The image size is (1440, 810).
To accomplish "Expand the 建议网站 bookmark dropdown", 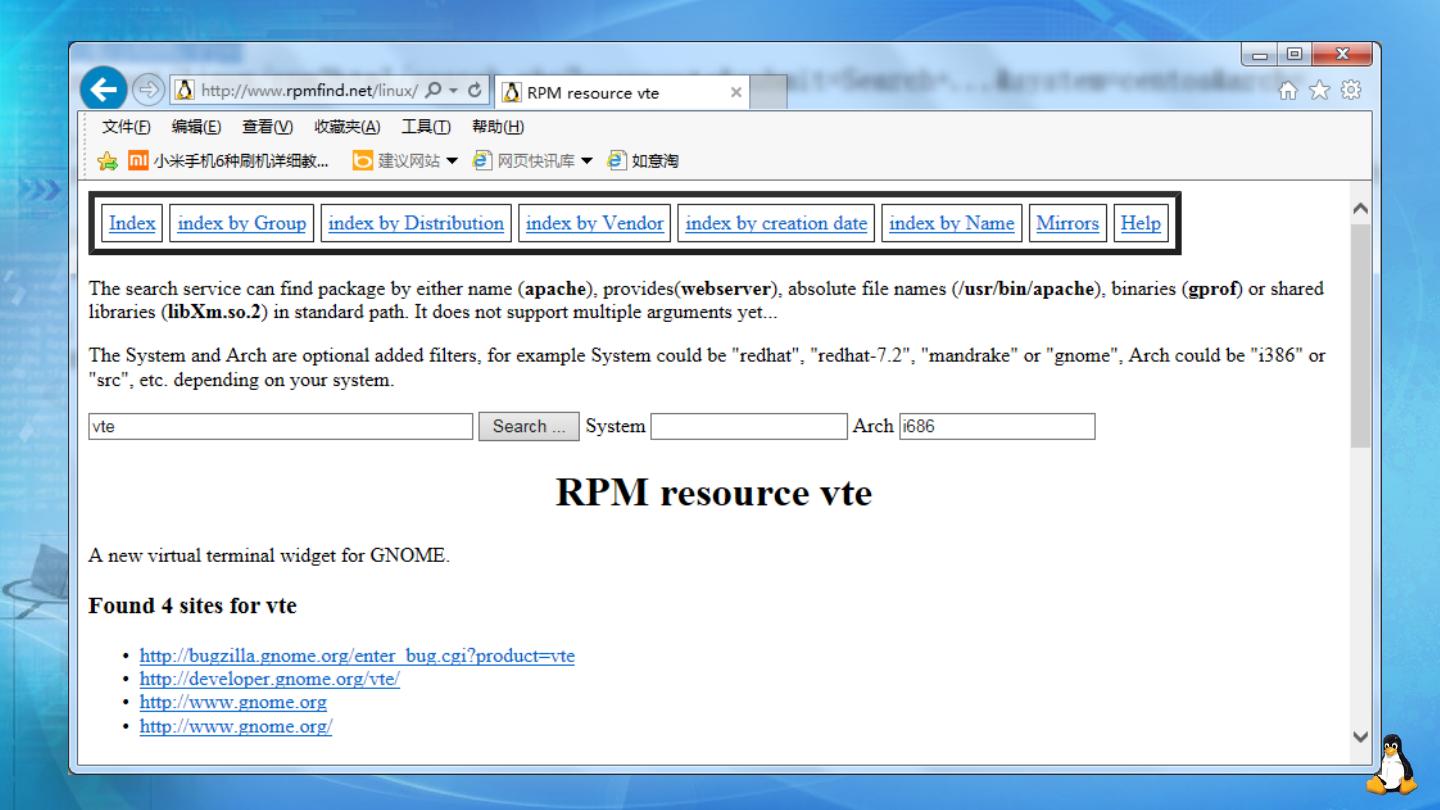I will [x=452, y=161].
